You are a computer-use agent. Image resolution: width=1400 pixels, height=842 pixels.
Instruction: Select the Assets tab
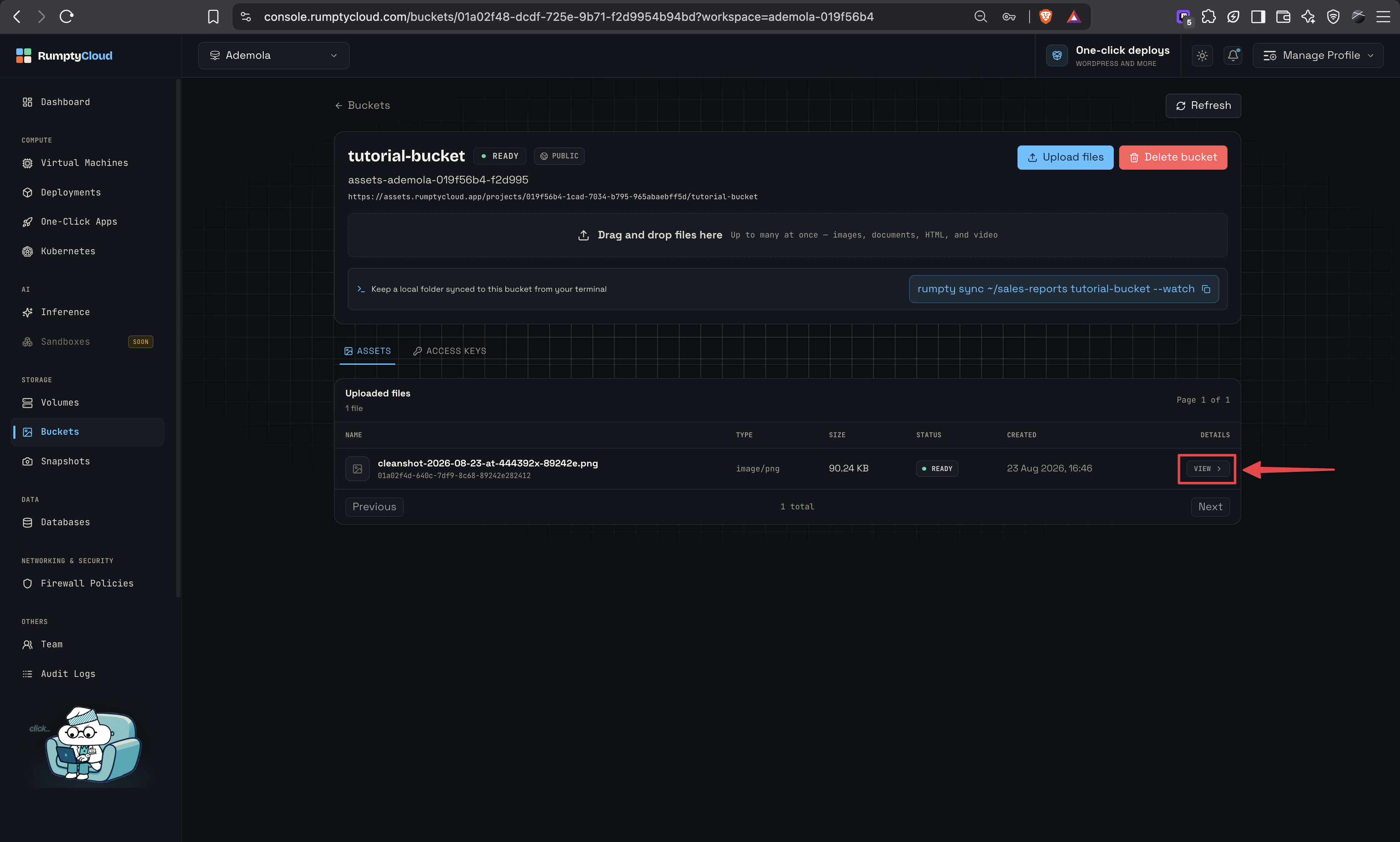tap(367, 351)
